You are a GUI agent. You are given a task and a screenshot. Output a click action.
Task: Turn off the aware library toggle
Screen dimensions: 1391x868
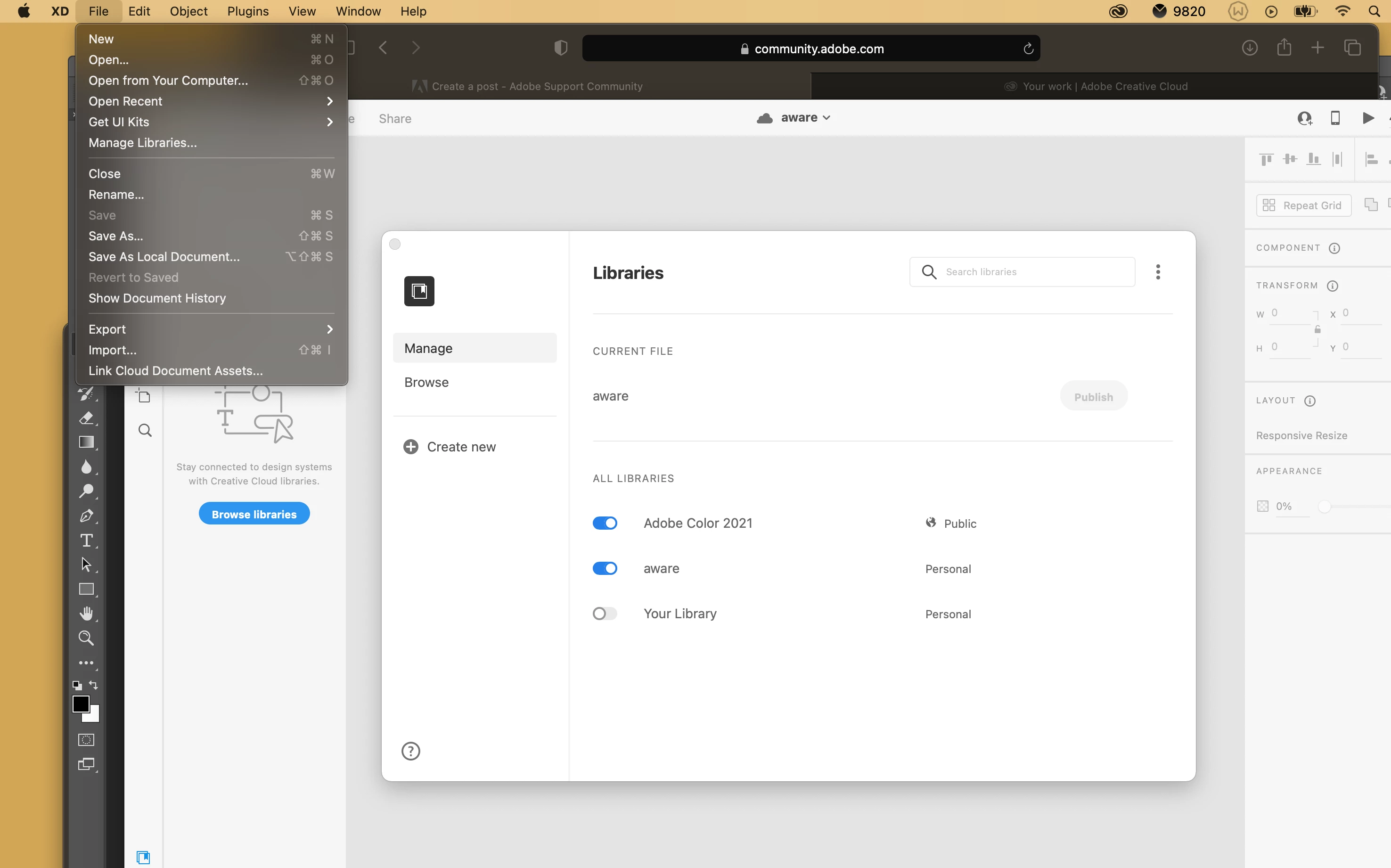click(605, 568)
